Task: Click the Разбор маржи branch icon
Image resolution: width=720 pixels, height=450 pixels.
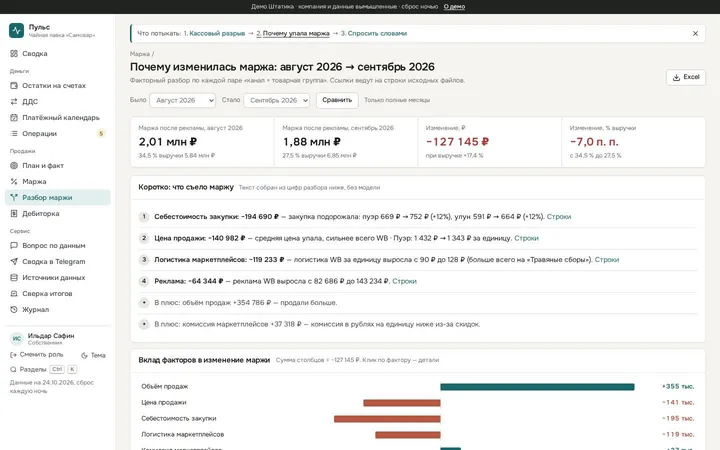Action: tap(14, 197)
